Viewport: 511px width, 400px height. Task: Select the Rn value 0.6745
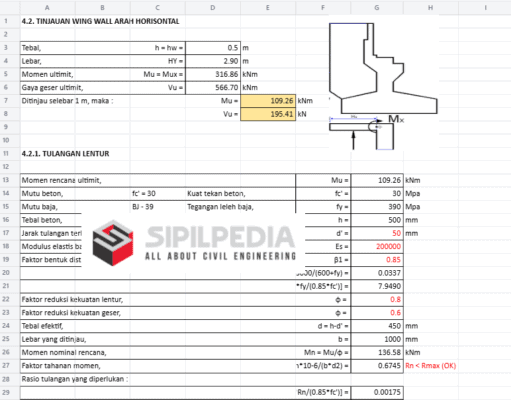point(377,366)
